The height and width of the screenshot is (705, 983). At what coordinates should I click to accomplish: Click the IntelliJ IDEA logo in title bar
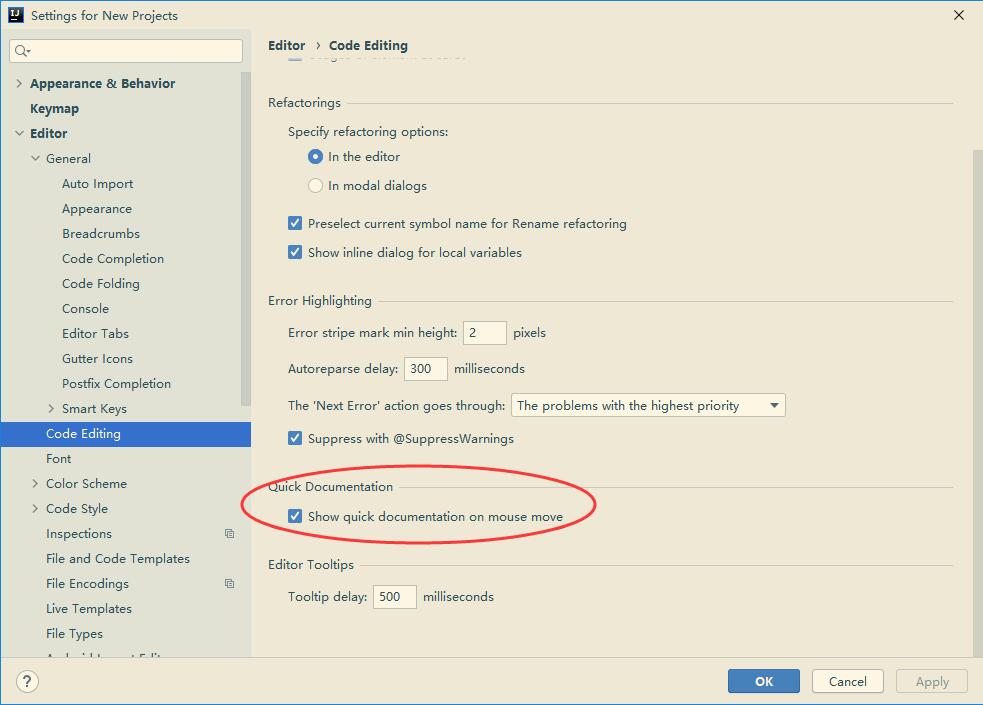click(16, 15)
